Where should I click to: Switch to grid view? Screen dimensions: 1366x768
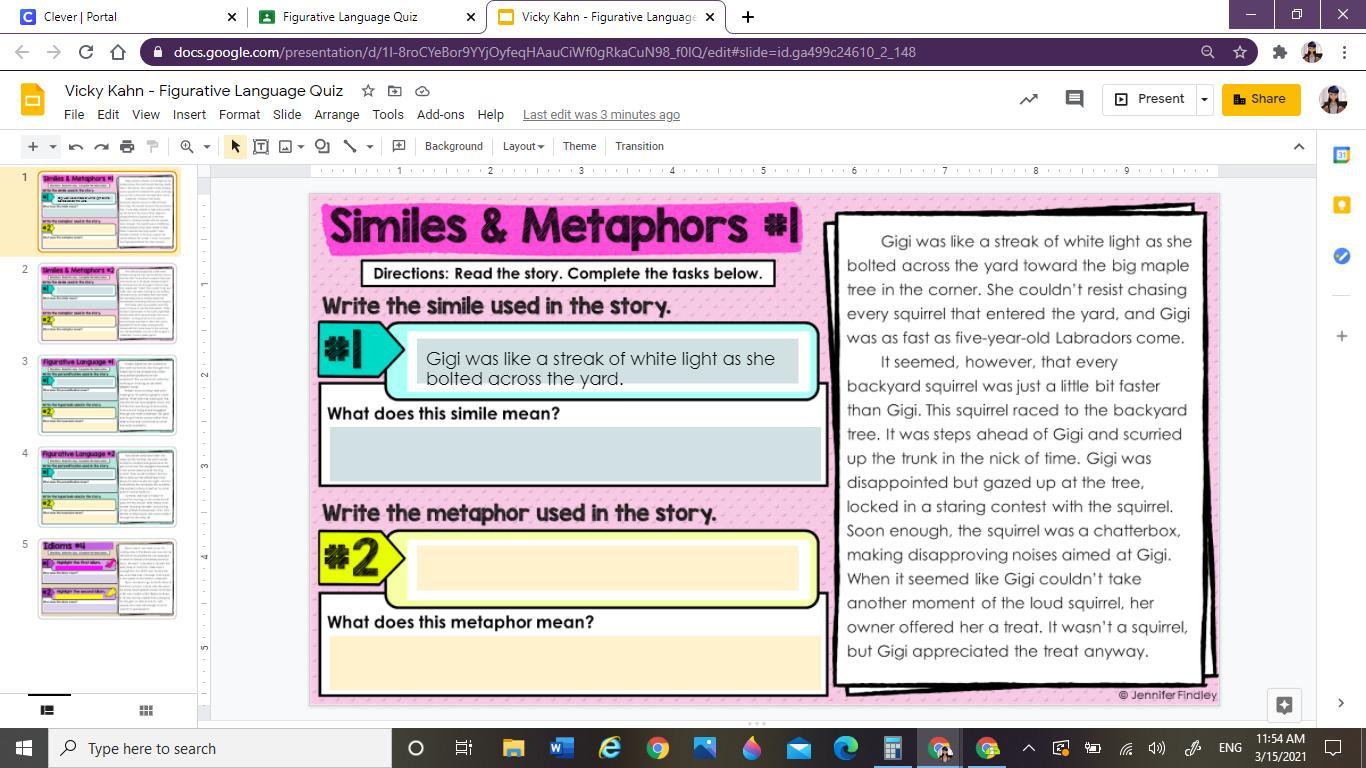[146, 710]
